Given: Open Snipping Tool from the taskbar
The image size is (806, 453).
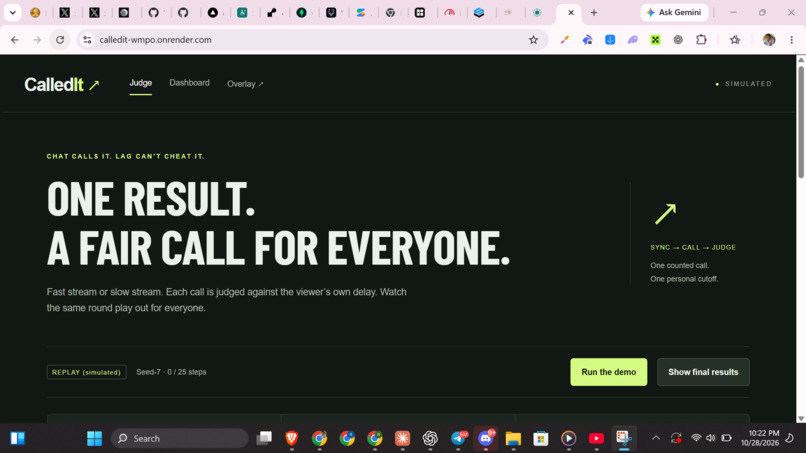Looking at the screenshot, I should pyautogui.click(x=624, y=439).
